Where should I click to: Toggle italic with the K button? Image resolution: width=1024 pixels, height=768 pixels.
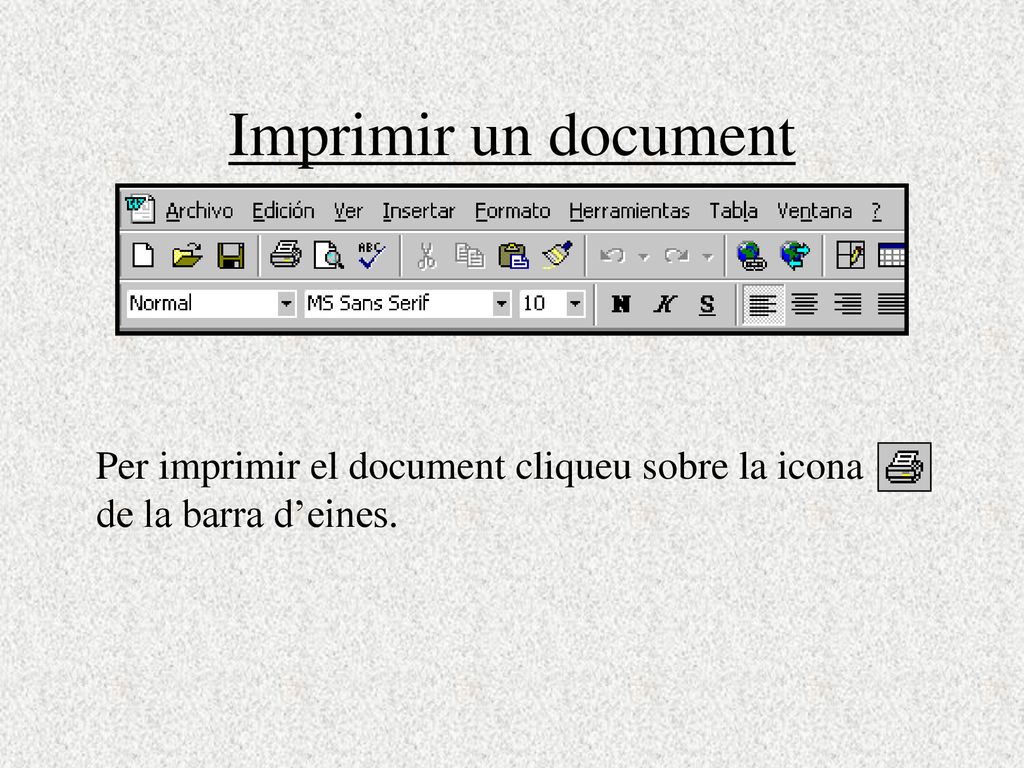(664, 304)
